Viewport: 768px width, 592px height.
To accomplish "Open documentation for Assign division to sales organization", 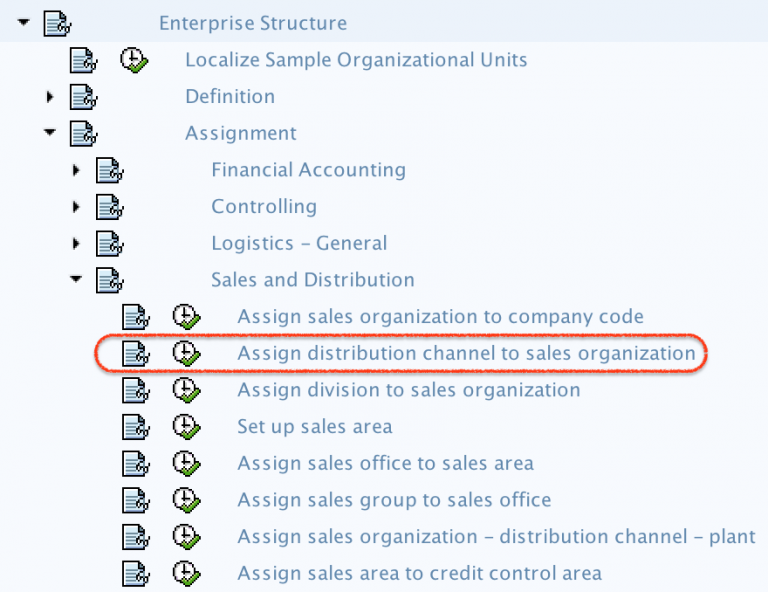I will click(136, 390).
